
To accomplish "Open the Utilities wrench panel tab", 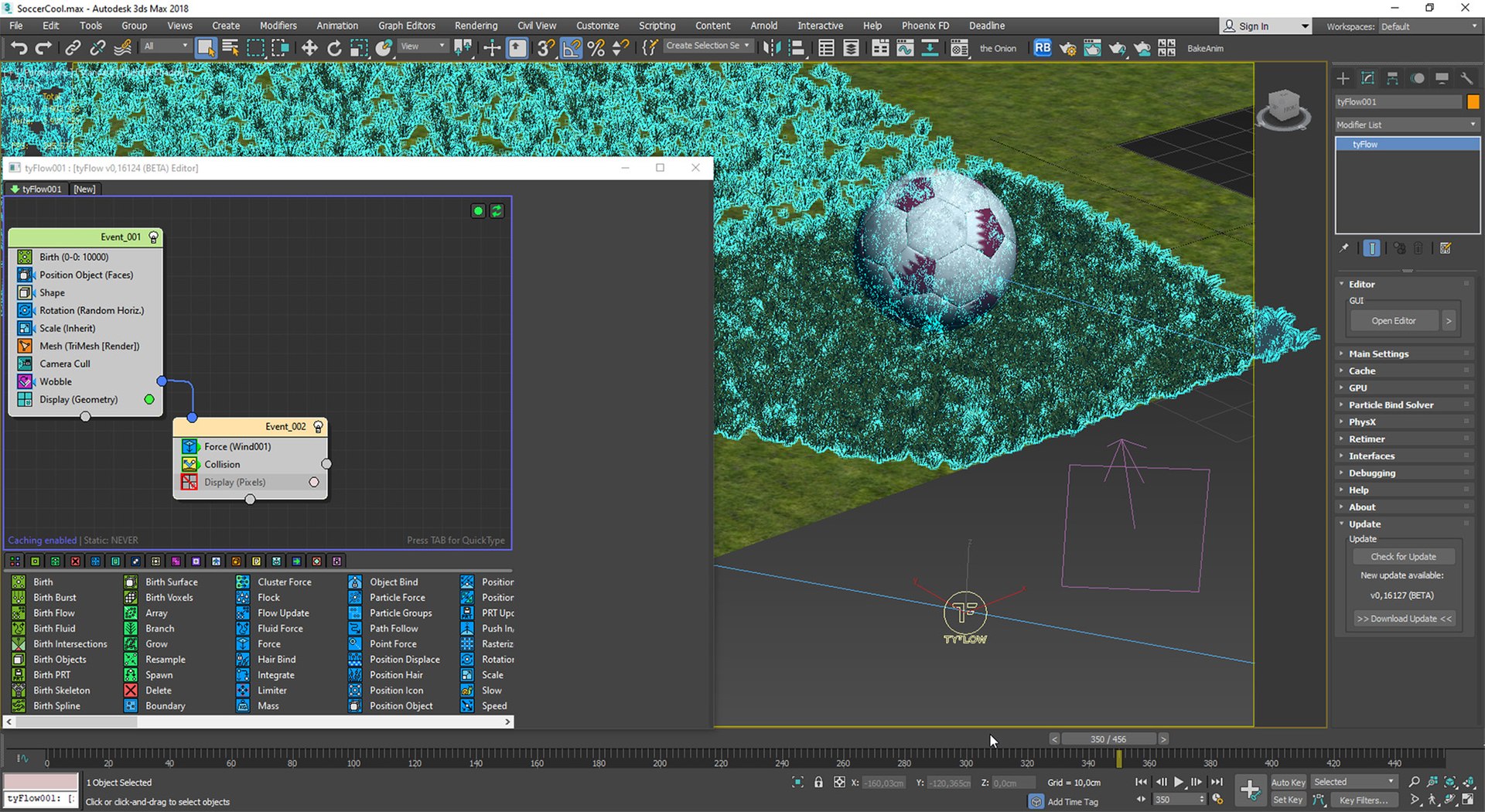I will 1466,78.
